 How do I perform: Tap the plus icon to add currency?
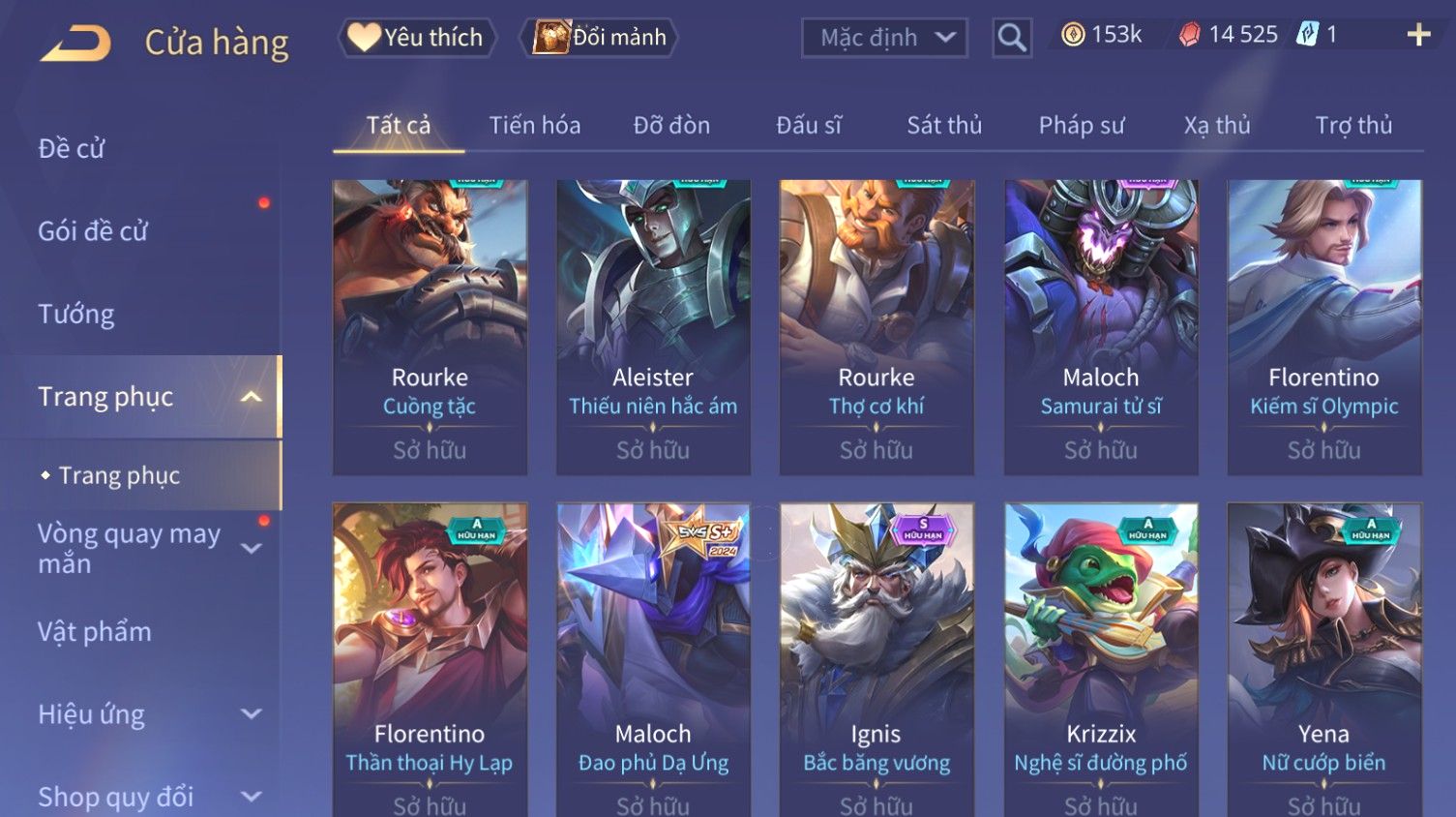coord(1418,35)
